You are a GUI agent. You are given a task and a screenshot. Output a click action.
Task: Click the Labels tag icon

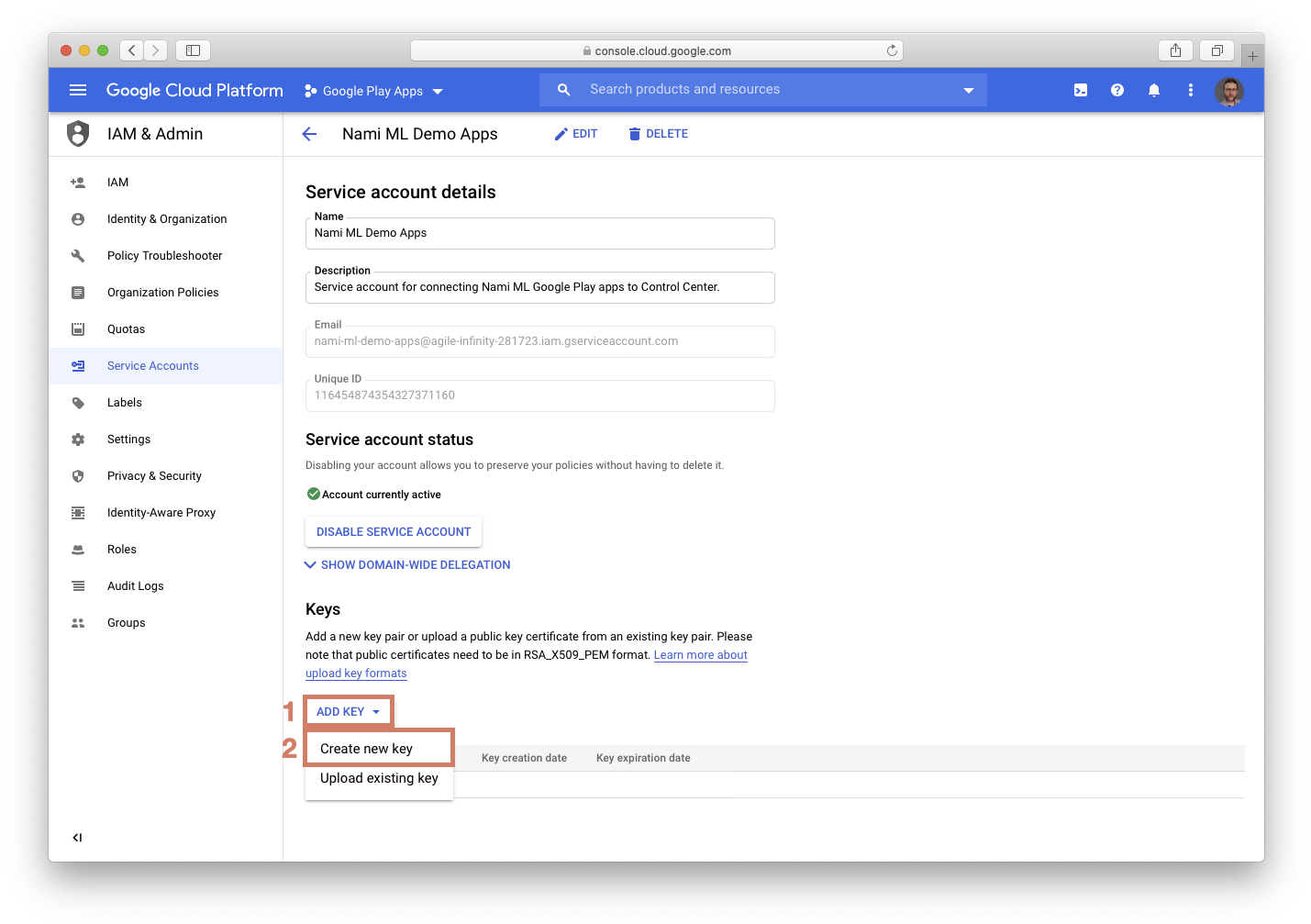point(78,403)
